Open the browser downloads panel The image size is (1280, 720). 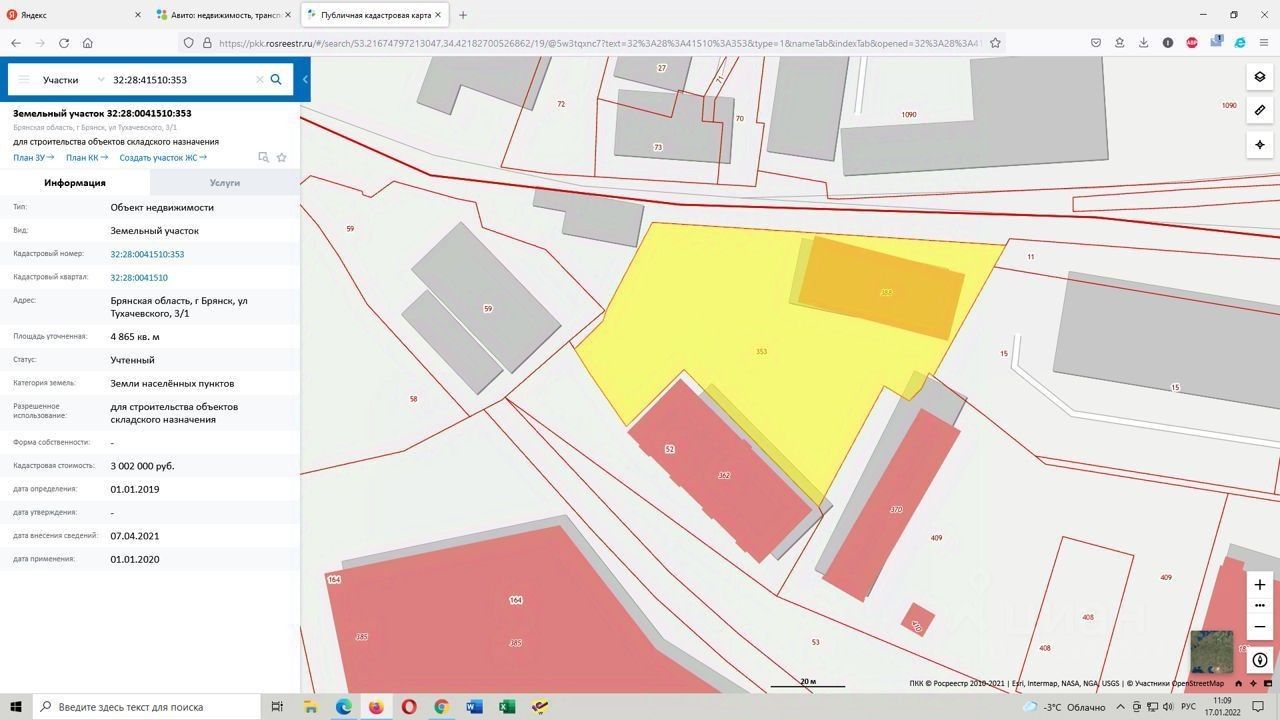coord(1143,43)
